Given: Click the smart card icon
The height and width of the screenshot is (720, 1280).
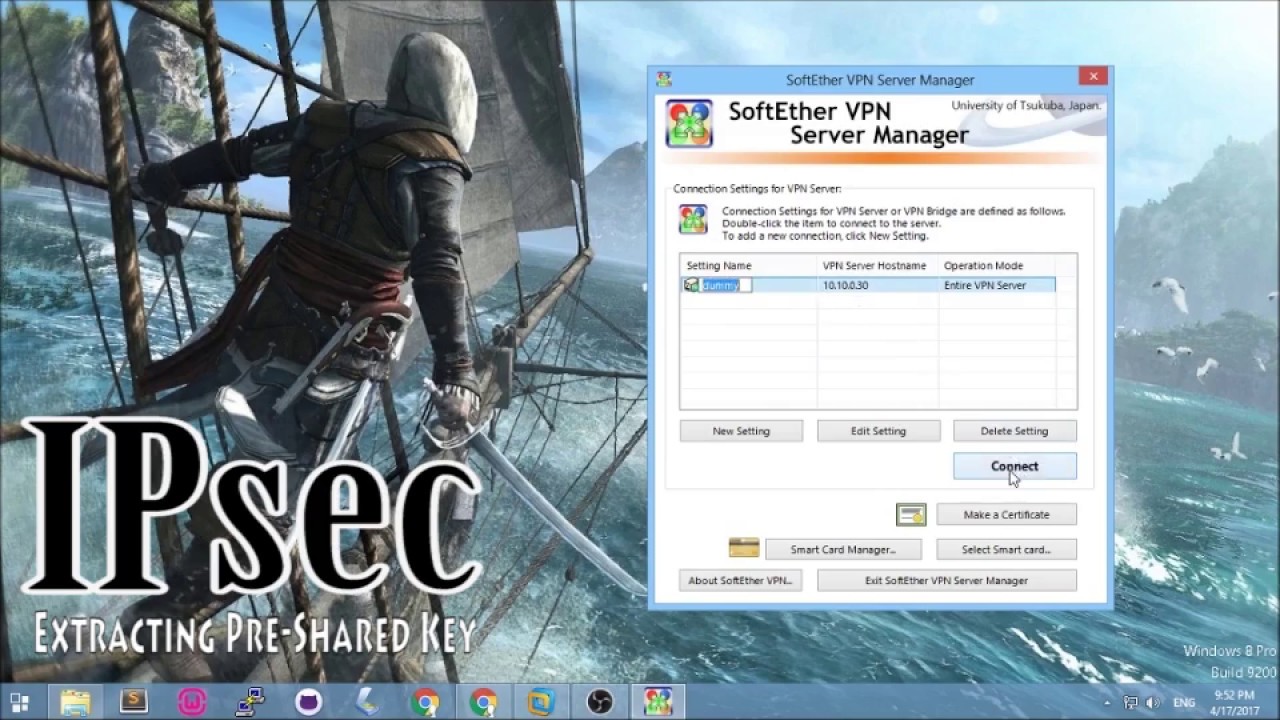Looking at the screenshot, I should pyautogui.click(x=744, y=548).
